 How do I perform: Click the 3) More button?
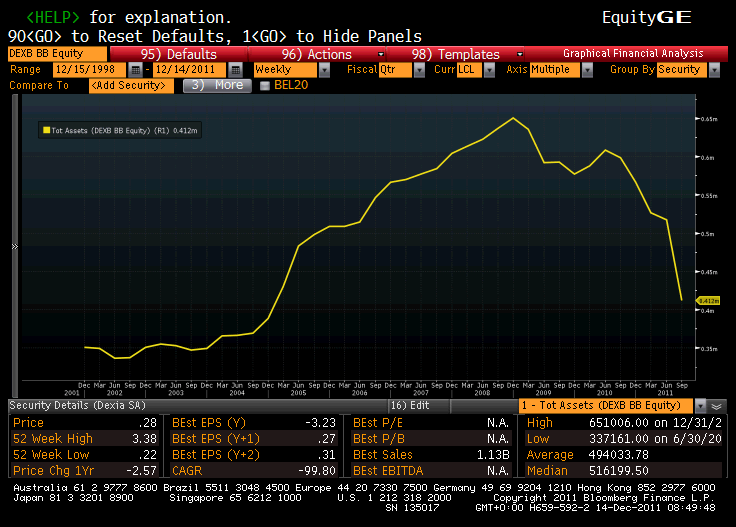217,85
